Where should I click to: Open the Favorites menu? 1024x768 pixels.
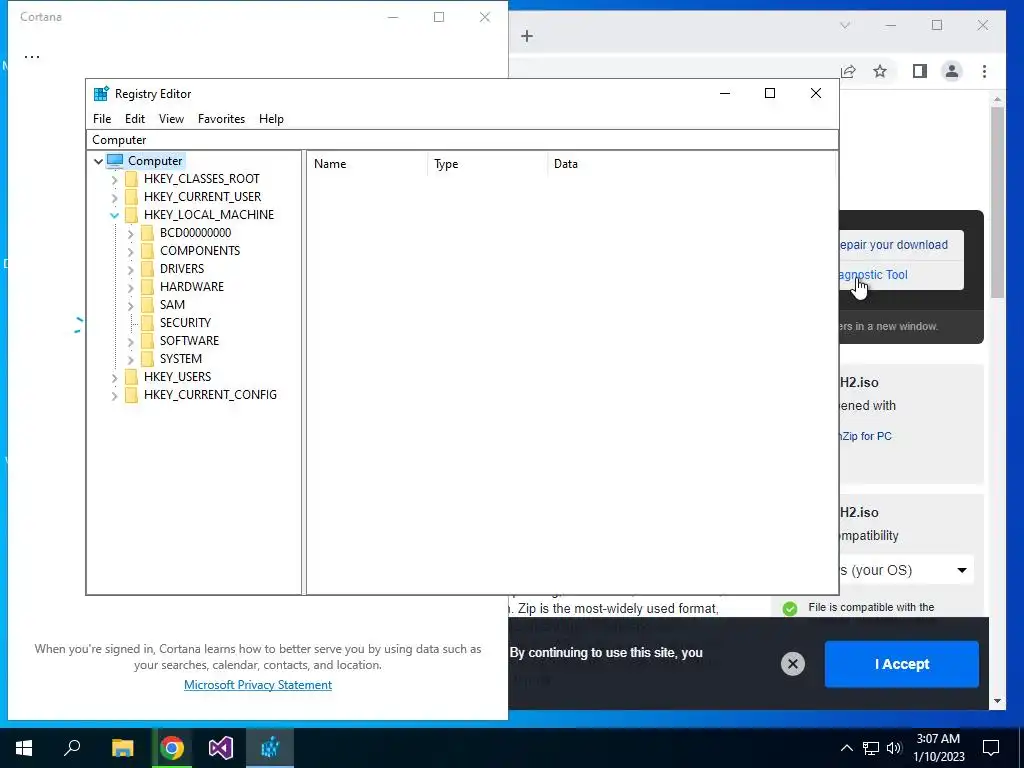(x=221, y=119)
